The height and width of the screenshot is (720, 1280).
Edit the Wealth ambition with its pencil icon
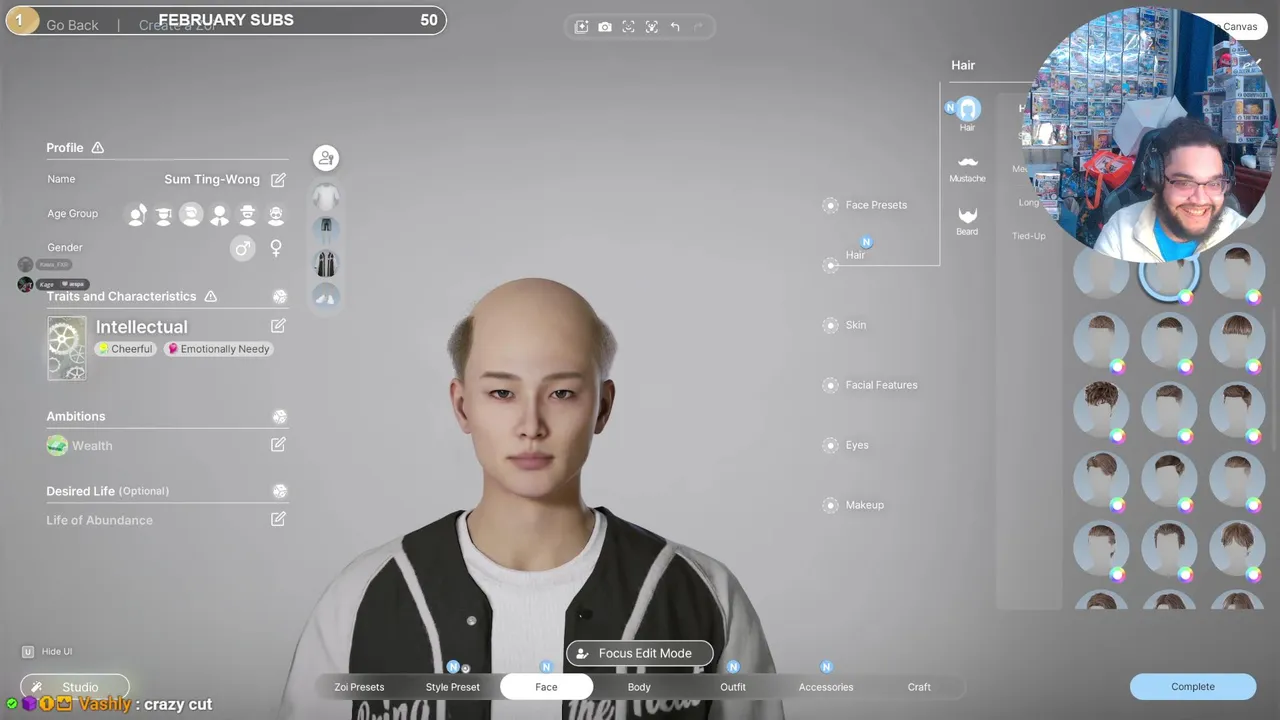pos(278,444)
